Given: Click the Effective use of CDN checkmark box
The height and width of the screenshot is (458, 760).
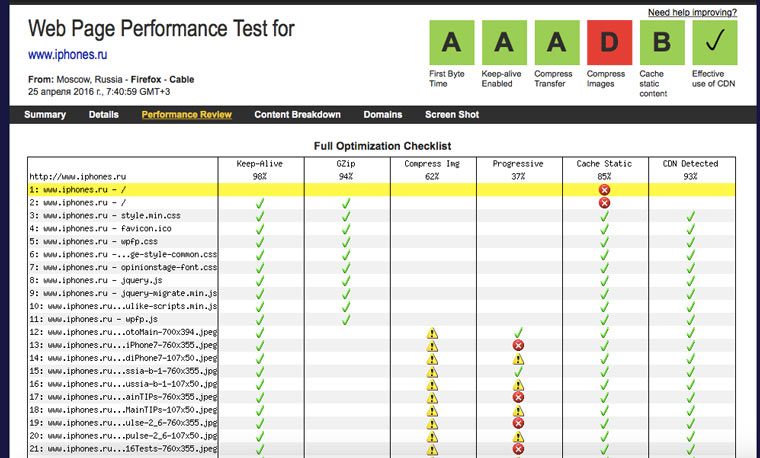Looking at the screenshot, I should pyautogui.click(x=713, y=43).
